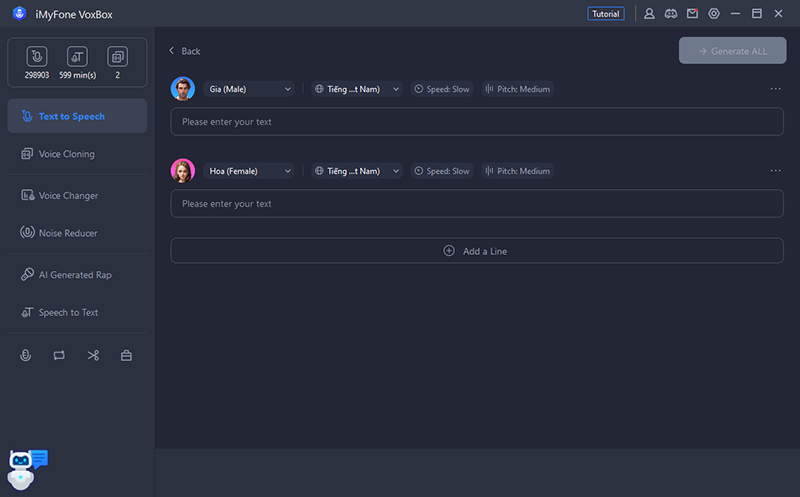Adjust Pitch: Medium in Hoa's row
The width and height of the screenshot is (800, 497).
(x=517, y=171)
